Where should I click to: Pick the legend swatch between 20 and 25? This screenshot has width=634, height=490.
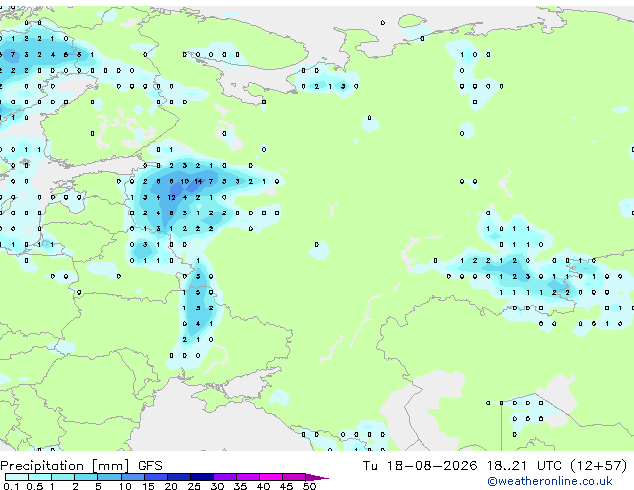coord(179,477)
